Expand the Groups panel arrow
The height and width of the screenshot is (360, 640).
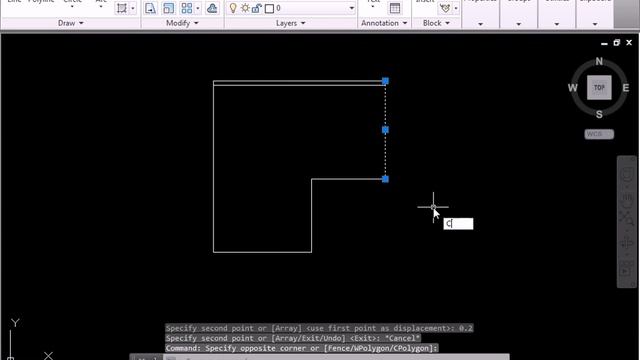click(x=518, y=24)
